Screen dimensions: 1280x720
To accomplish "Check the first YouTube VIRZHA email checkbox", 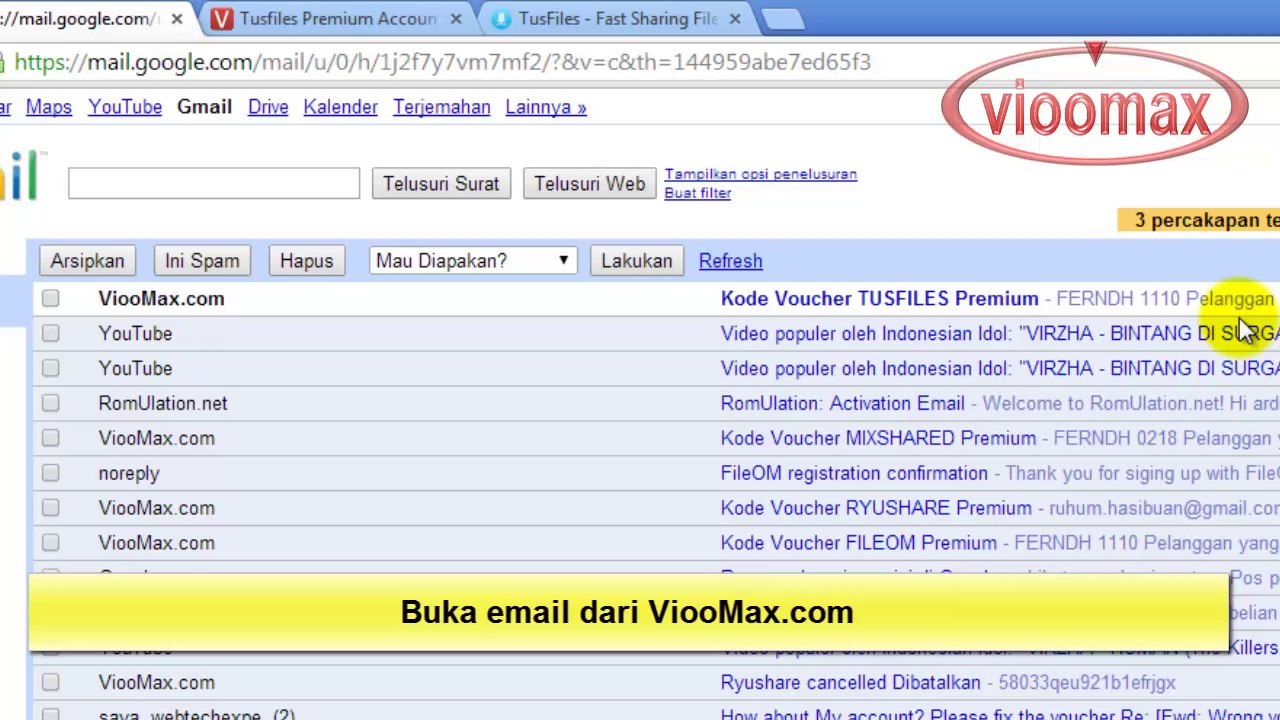I will 51,333.
